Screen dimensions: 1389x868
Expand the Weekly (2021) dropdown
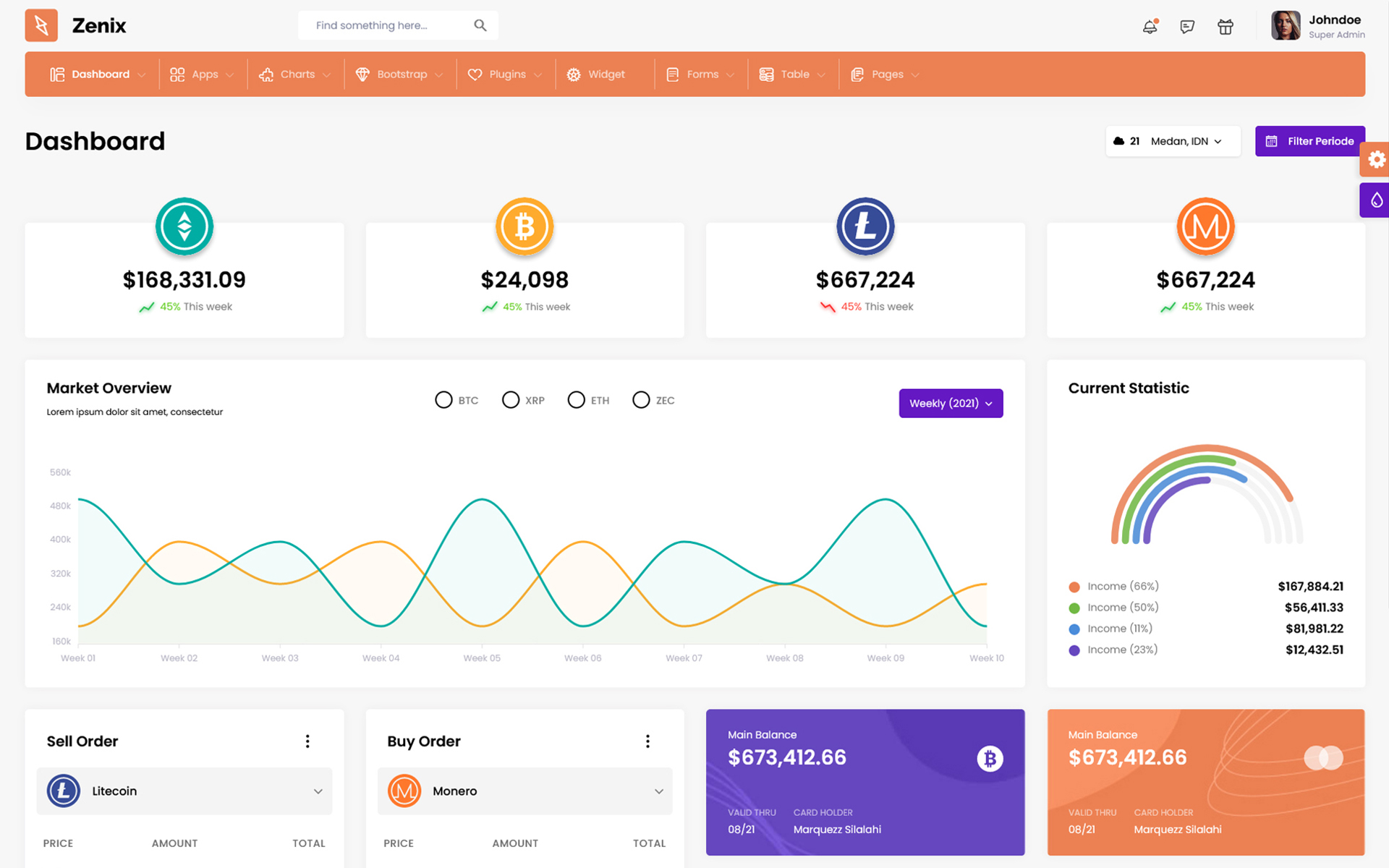tap(951, 403)
